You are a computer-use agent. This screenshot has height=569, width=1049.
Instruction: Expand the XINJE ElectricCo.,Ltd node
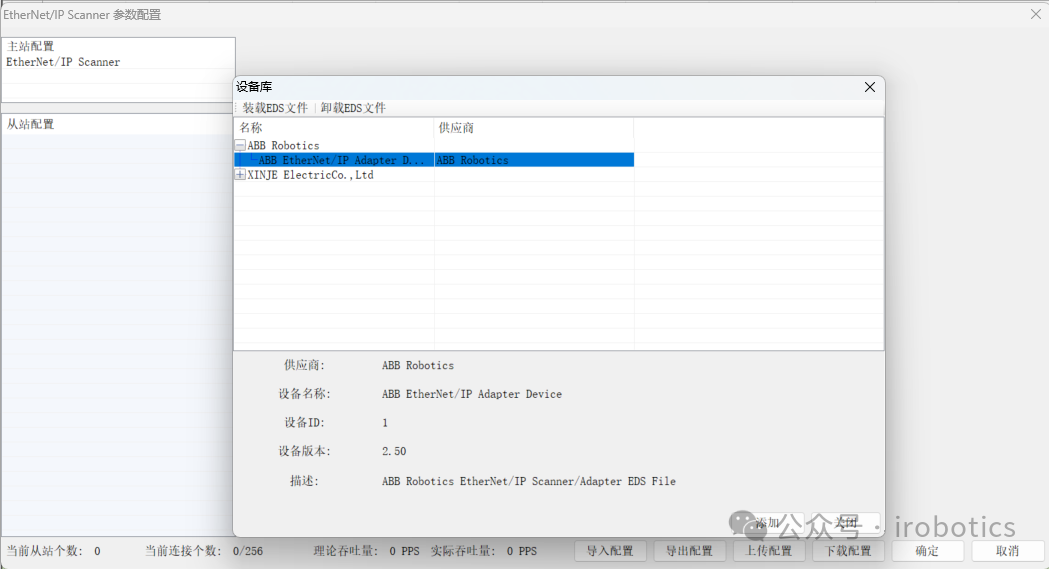240,175
